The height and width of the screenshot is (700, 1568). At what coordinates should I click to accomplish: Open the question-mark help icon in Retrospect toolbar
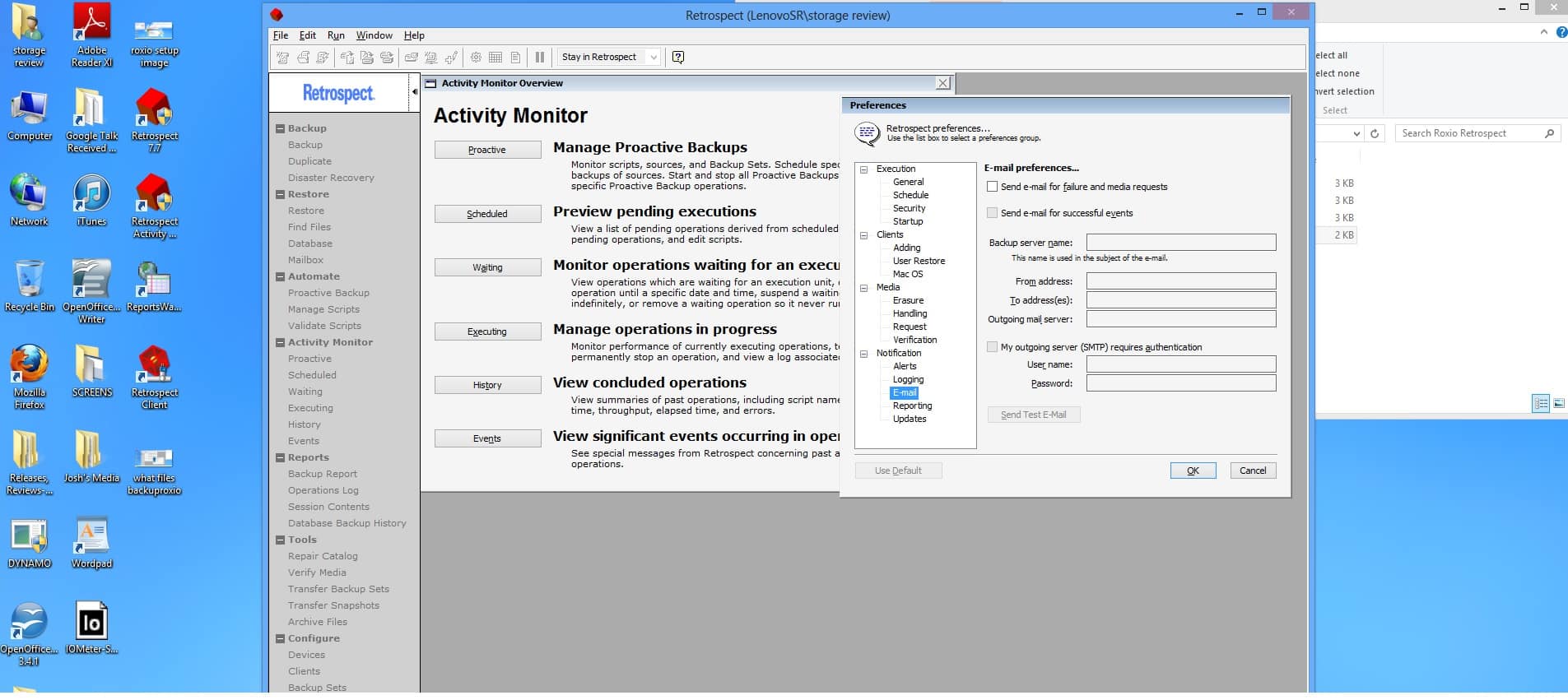click(x=678, y=57)
